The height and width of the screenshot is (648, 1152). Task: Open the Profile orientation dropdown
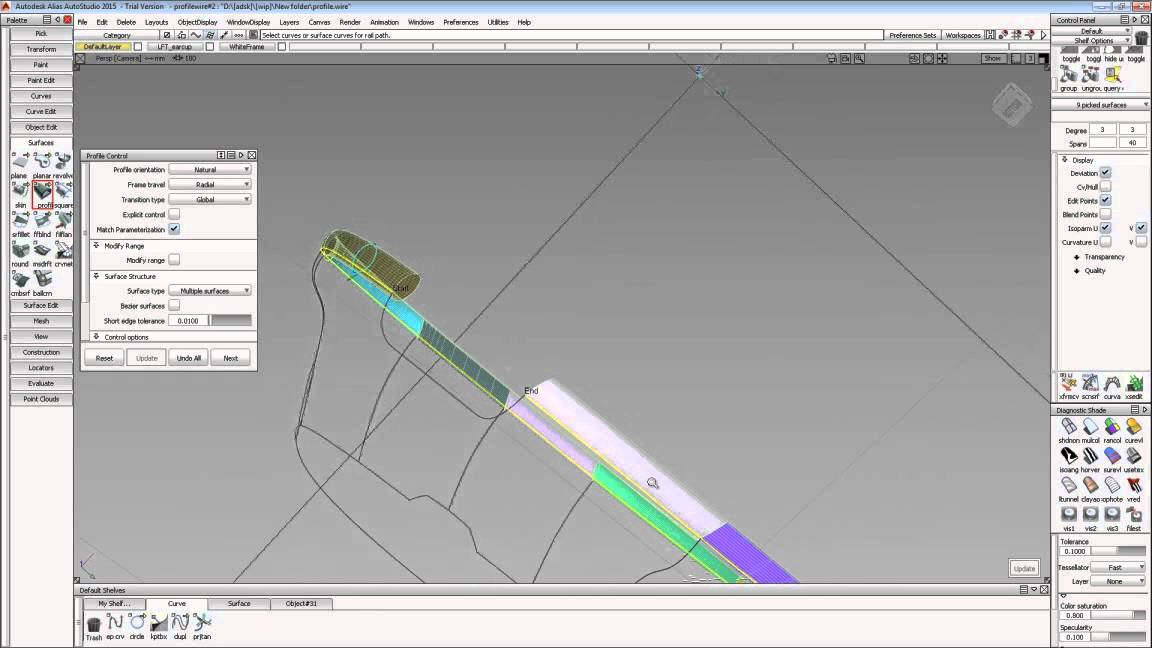210,169
